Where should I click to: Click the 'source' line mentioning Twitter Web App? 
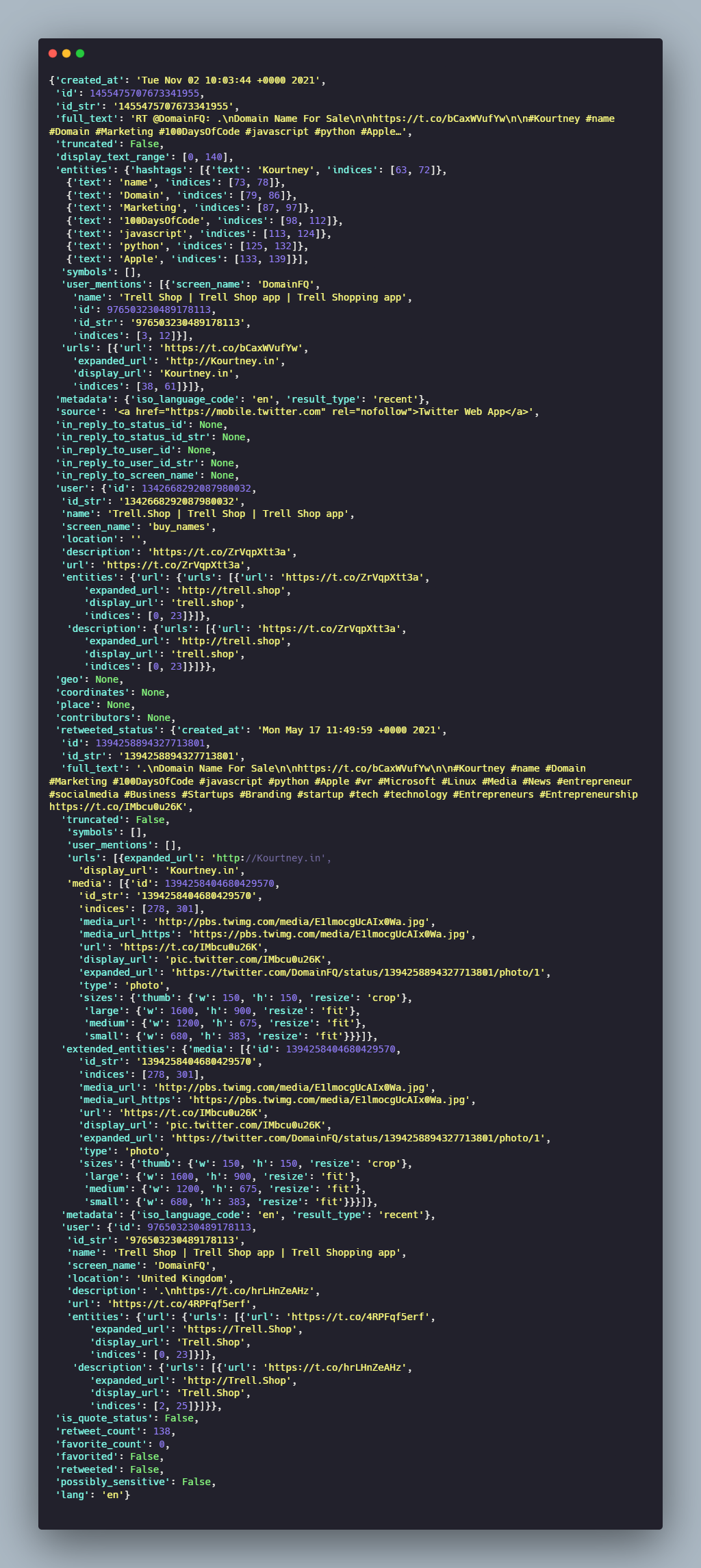(x=297, y=412)
